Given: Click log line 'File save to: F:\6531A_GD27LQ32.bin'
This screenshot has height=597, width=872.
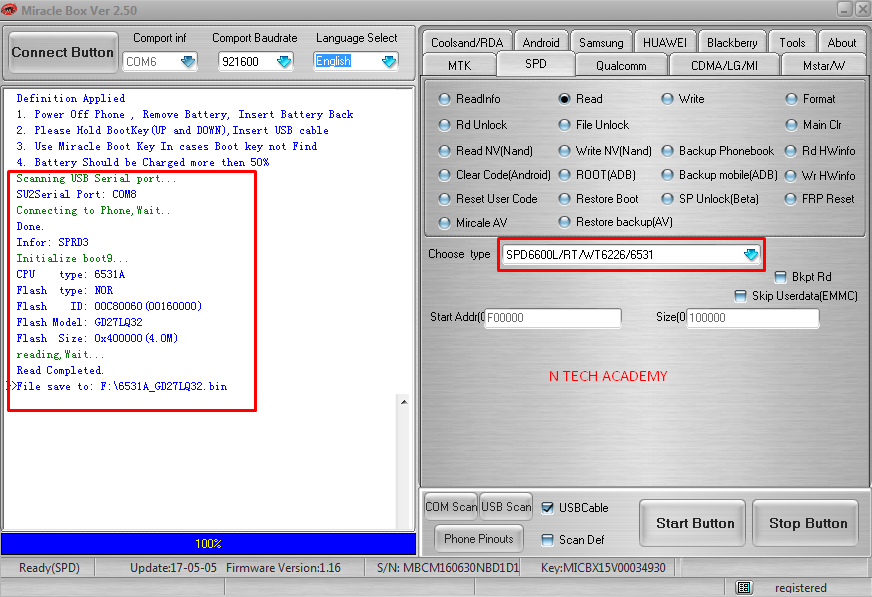Looking at the screenshot, I should click(122, 386).
